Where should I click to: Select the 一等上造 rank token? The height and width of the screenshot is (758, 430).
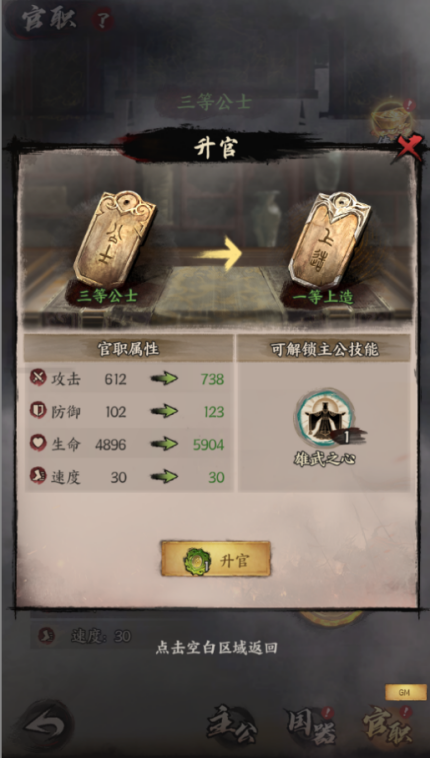(330, 240)
